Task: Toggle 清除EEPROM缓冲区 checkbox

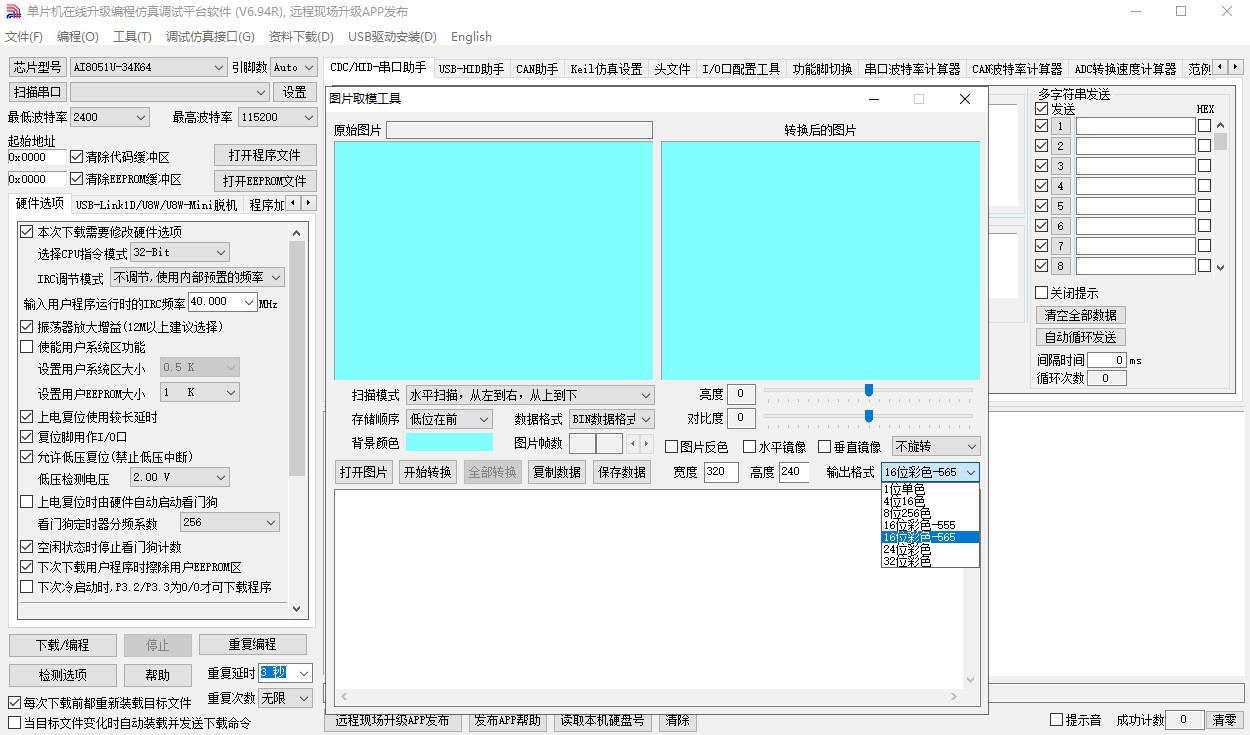Action: (77, 179)
